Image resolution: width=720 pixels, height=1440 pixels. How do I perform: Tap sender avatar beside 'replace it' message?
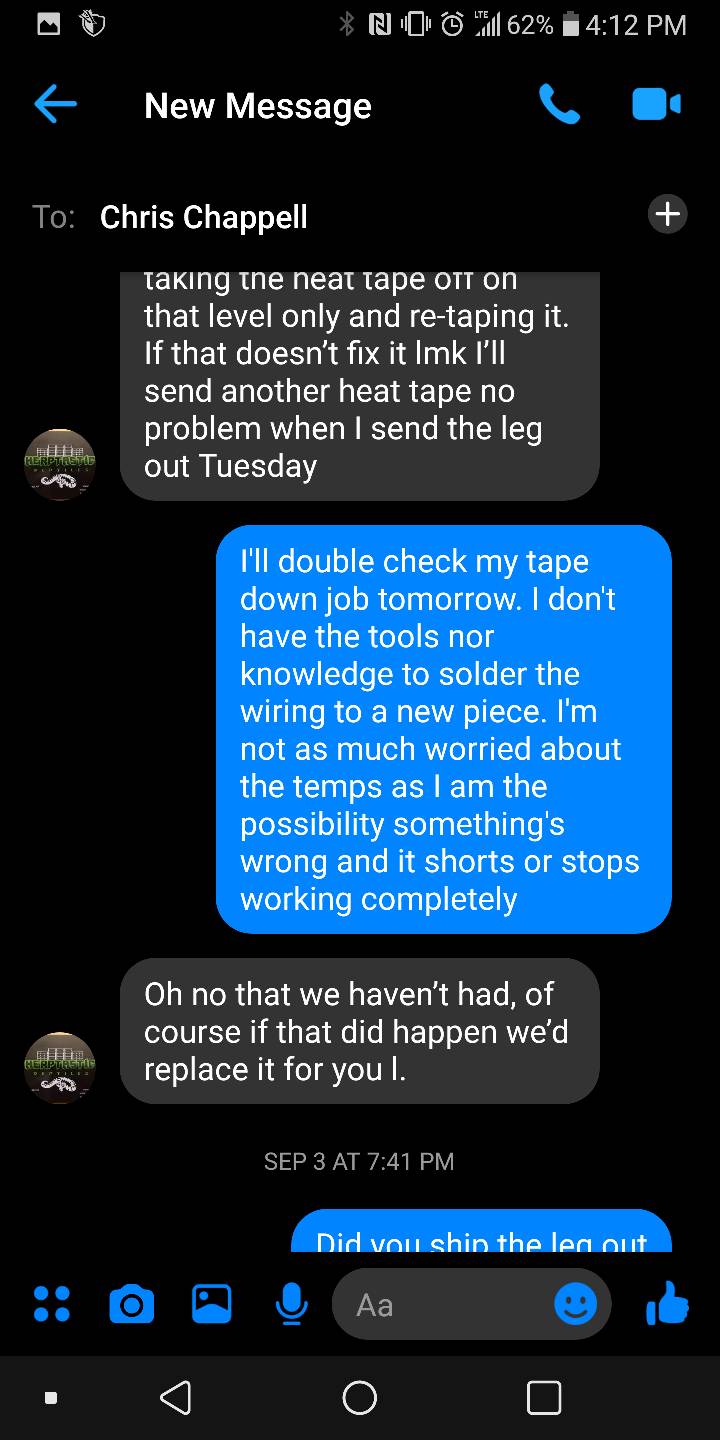coord(59,1067)
